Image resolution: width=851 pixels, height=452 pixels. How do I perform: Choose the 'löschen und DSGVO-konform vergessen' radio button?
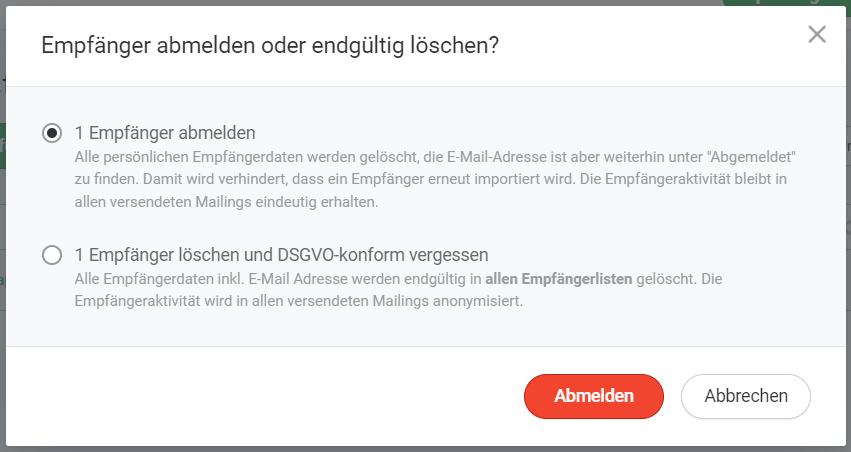pos(52,255)
